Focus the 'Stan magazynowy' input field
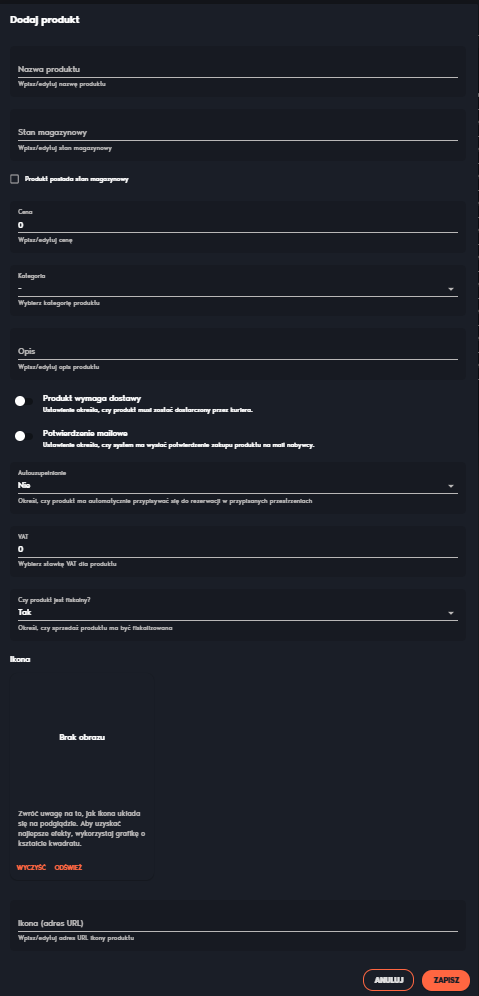This screenshot has width=479, height=996. [238, 132]
